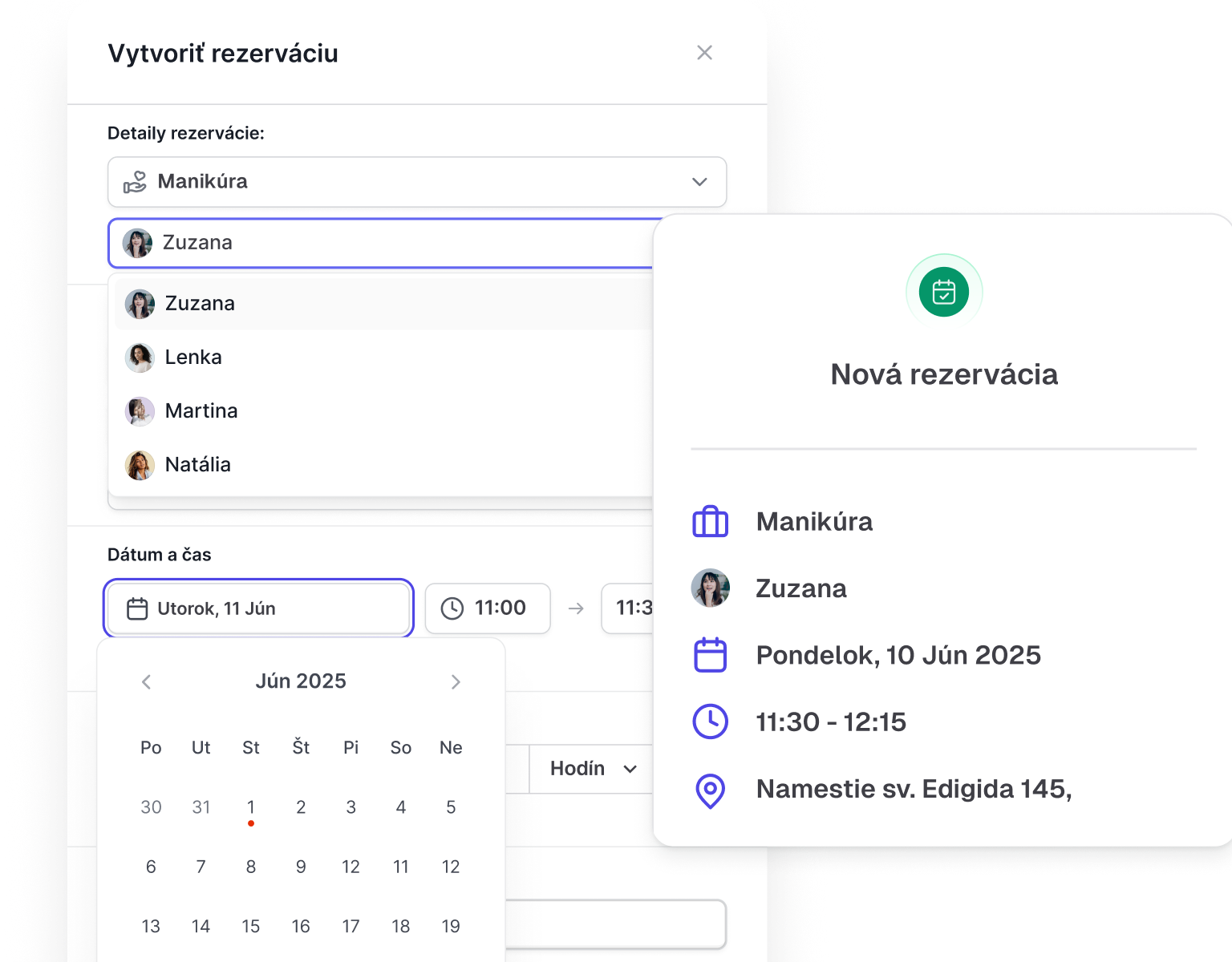Click the manicure hand icon in service field
Screen dimensions: 1232x962
(x=135, y=182)
